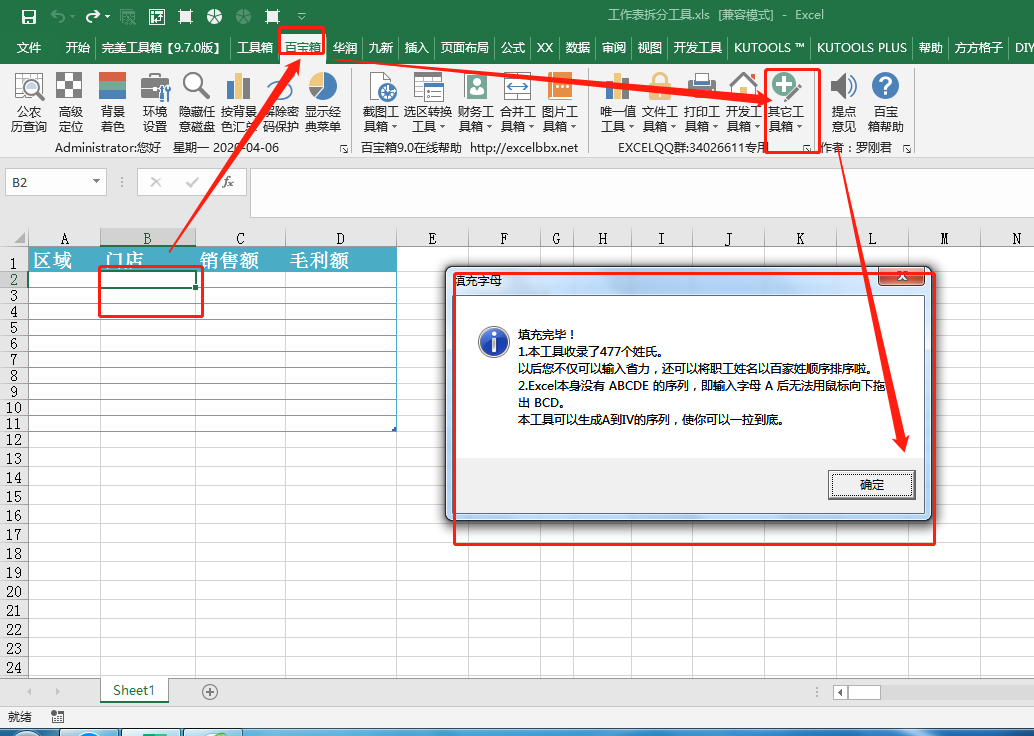Open 环境设置 environment settings
1034x736 pixels.
[155, 103]
